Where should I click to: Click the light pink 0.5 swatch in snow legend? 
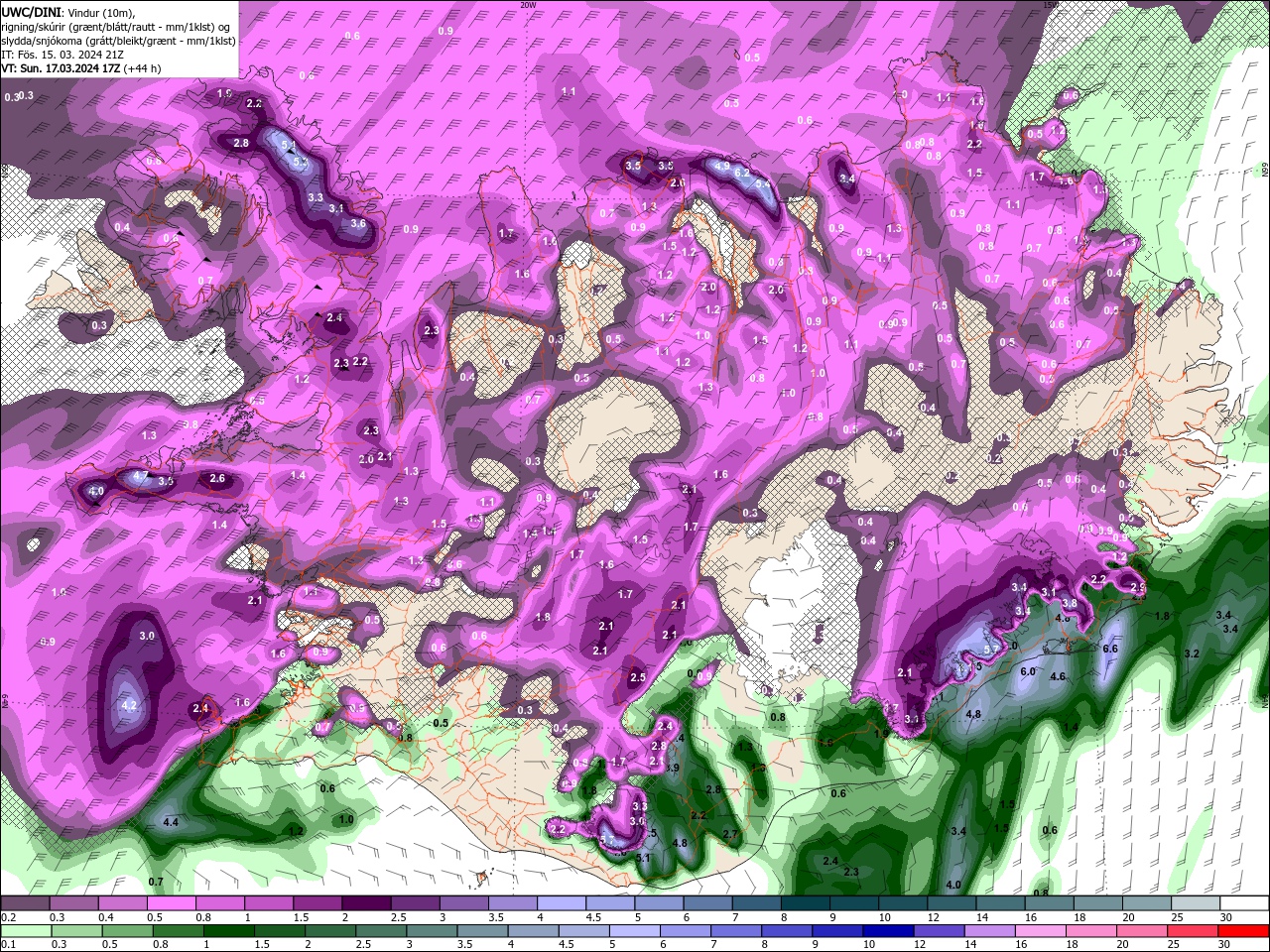tap(171, 902)
